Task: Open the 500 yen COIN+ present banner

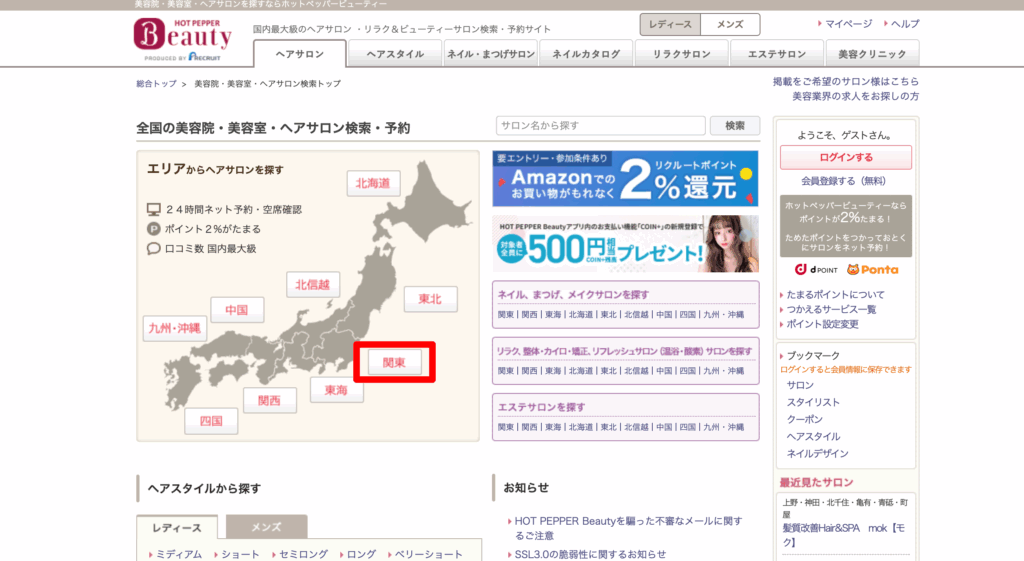Action: [625, 244]
